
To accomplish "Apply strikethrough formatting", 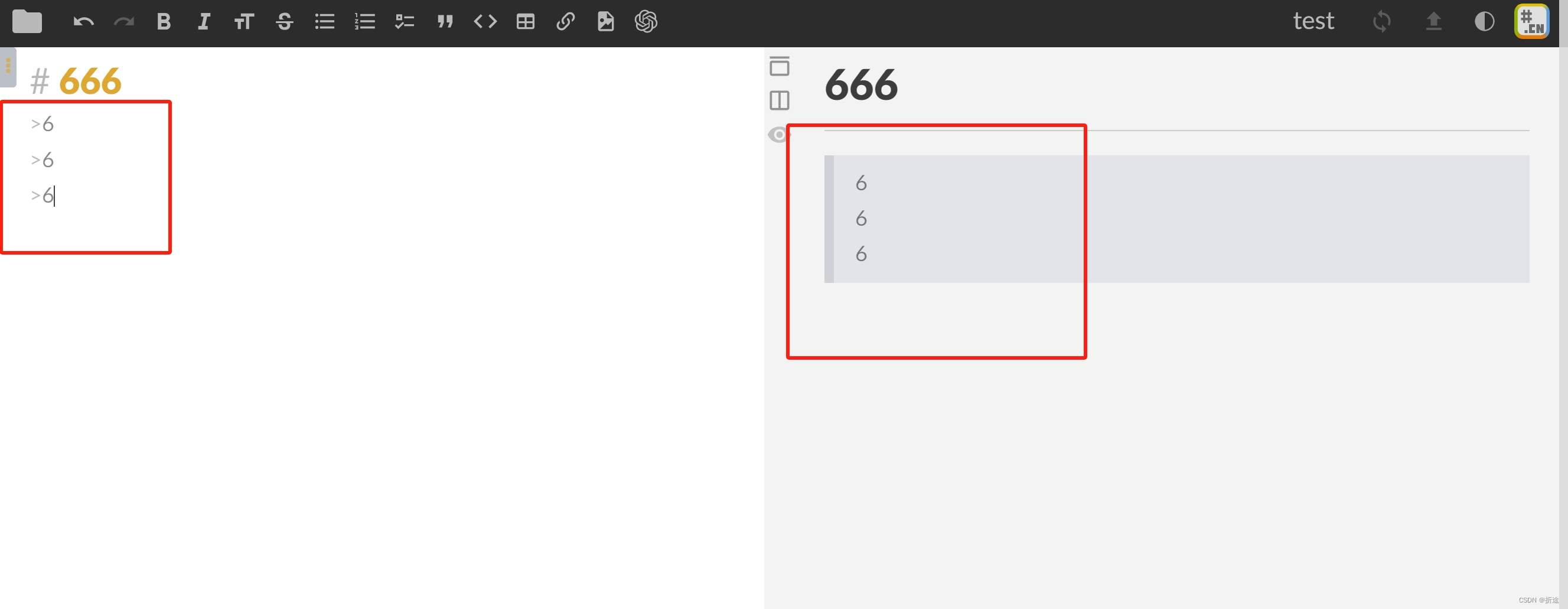I will [284, 22].
